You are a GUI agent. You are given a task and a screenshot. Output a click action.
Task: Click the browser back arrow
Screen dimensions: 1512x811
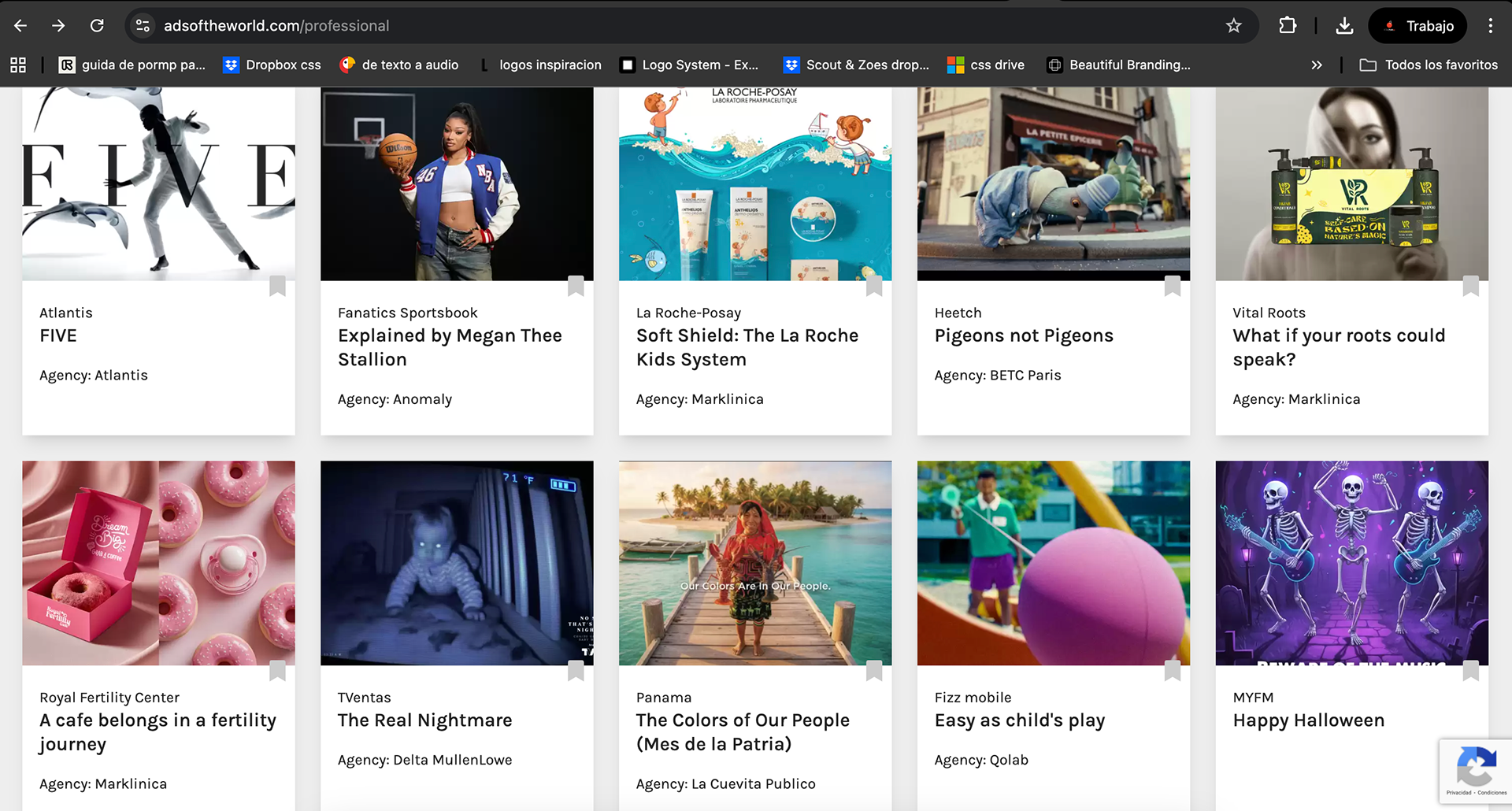coord(20,26)
